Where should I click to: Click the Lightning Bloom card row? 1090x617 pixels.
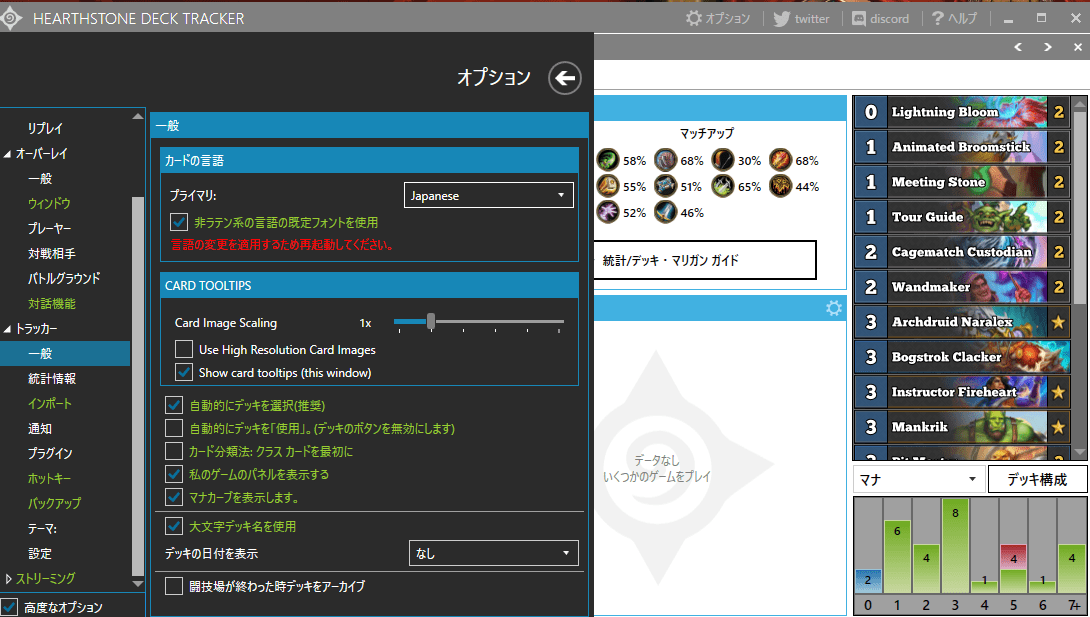pos(962,112)
